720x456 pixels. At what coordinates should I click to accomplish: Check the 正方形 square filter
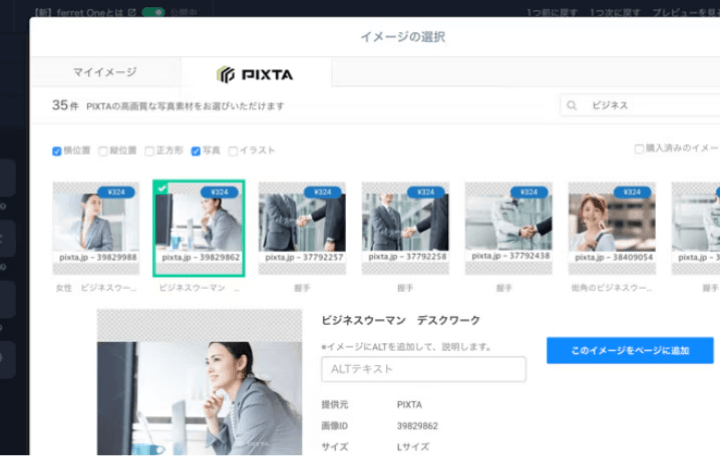(149, 151)
